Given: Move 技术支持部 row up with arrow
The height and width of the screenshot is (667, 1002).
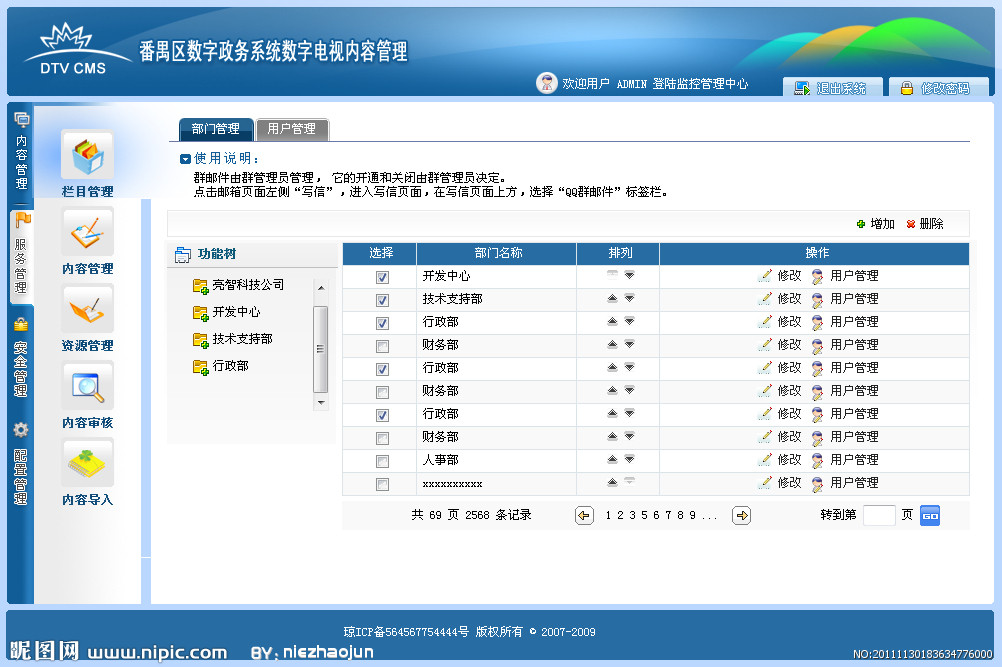Looking at the screenshot, I should click(x=612, y=298).
